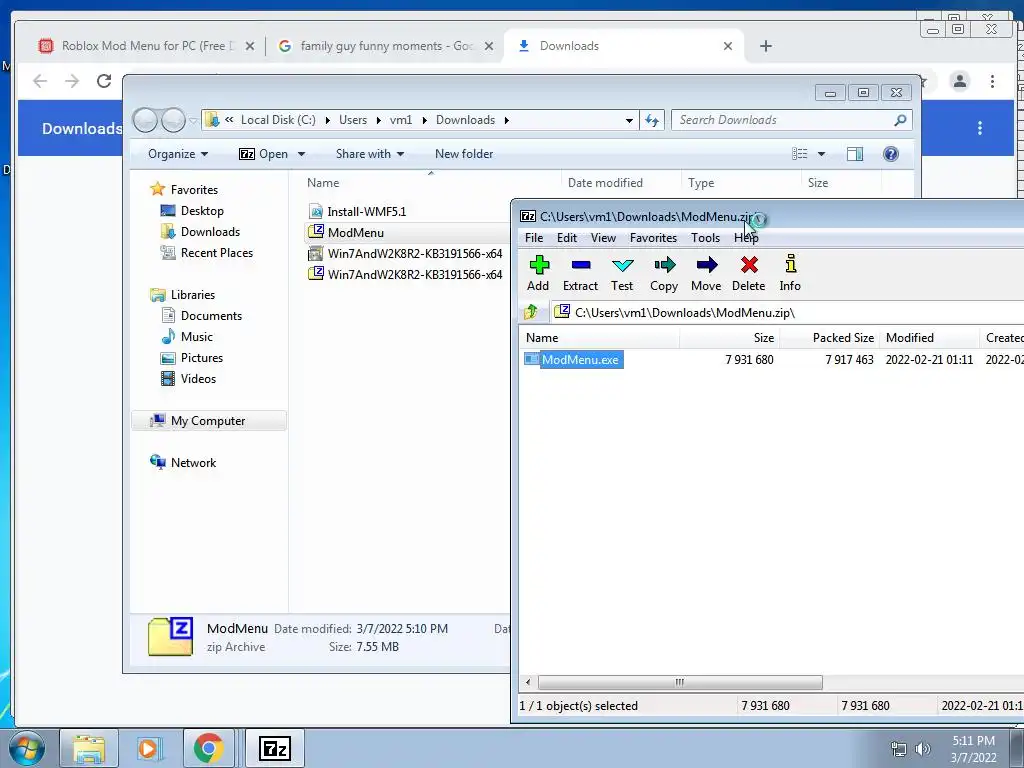1024x768 pixels.
Task: Sort Explorer files by Date modified
Action: pos(620,183)
